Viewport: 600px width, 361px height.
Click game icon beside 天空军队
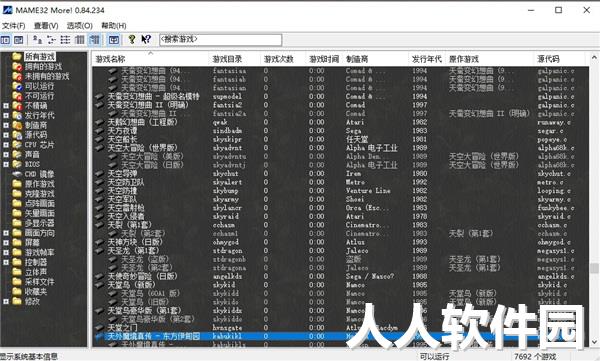pos(99,199)
